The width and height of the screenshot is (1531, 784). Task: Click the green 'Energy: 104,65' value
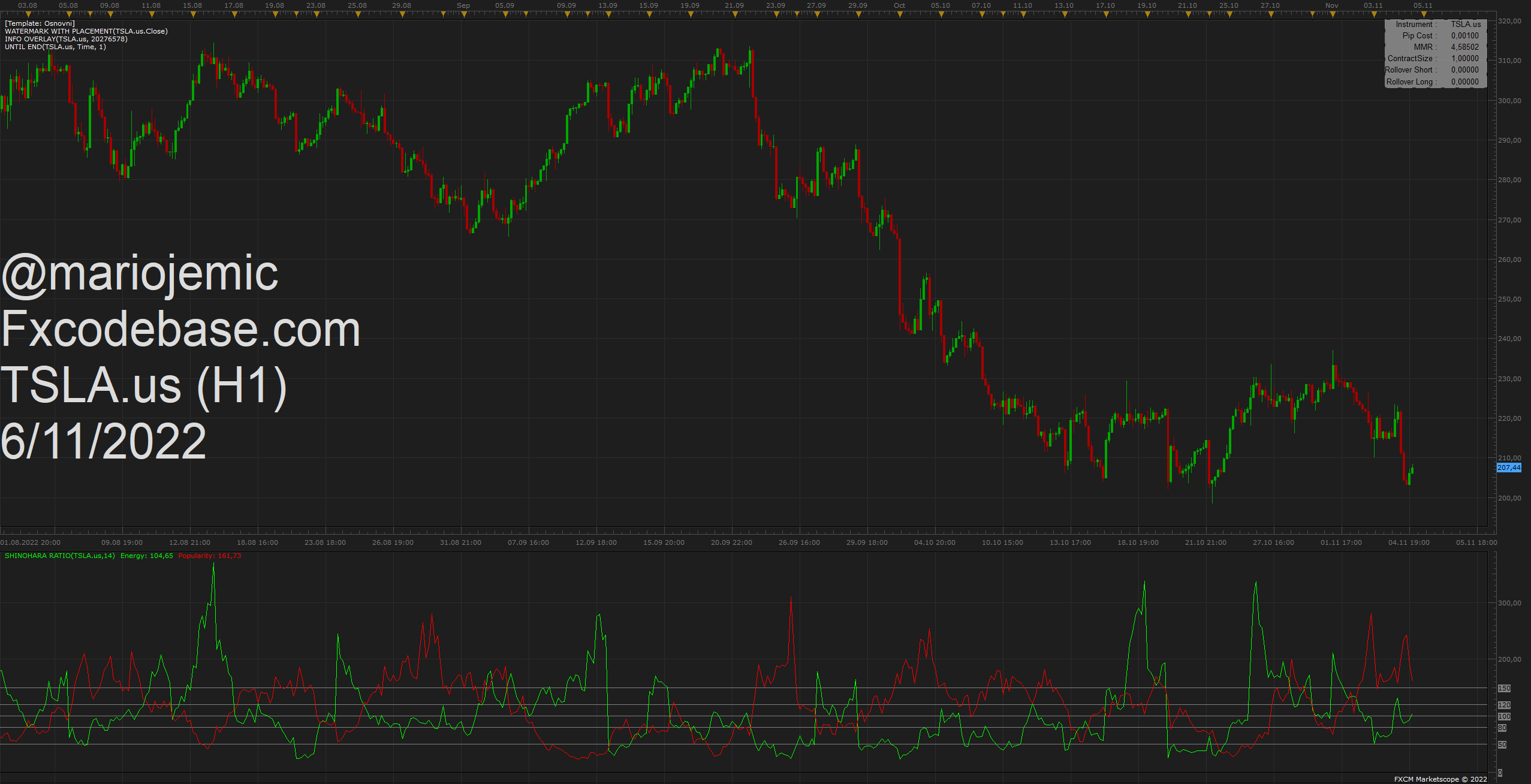(x=147, y=556)
